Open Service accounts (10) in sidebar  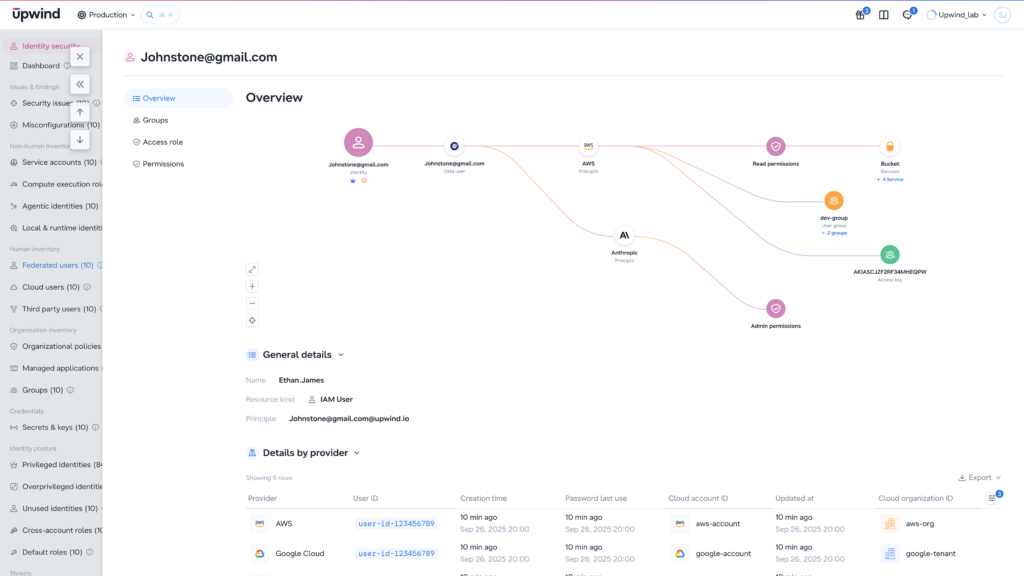(54, 162)
